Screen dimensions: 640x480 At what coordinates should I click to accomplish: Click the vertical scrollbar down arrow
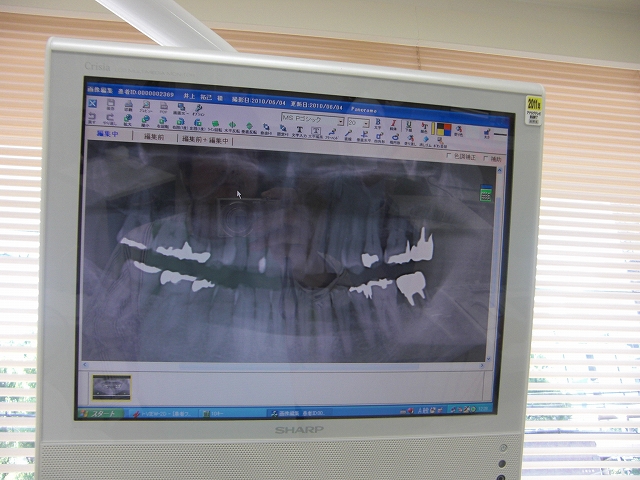coord(489,359)
